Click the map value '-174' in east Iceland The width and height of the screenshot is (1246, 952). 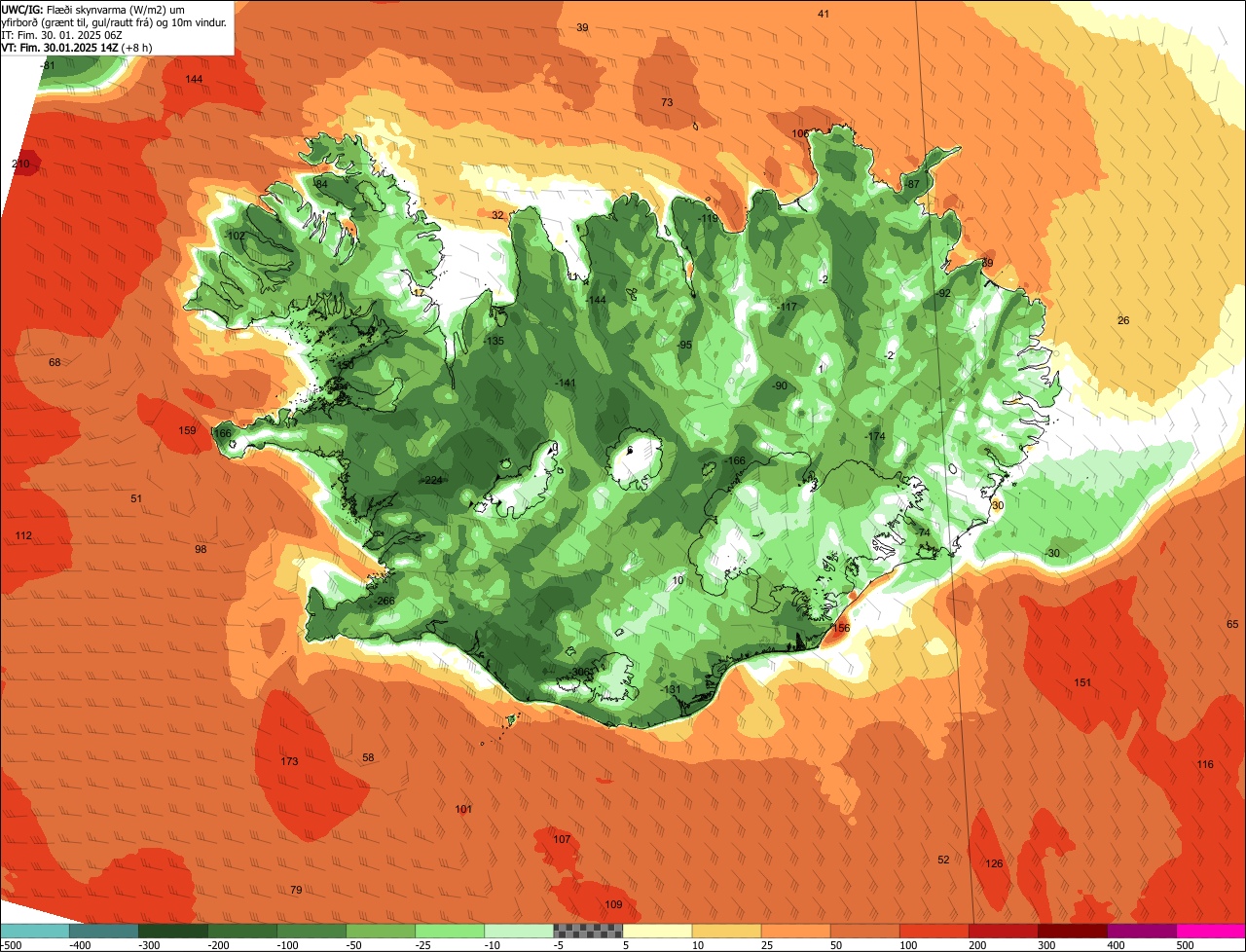tap(875, 436)
